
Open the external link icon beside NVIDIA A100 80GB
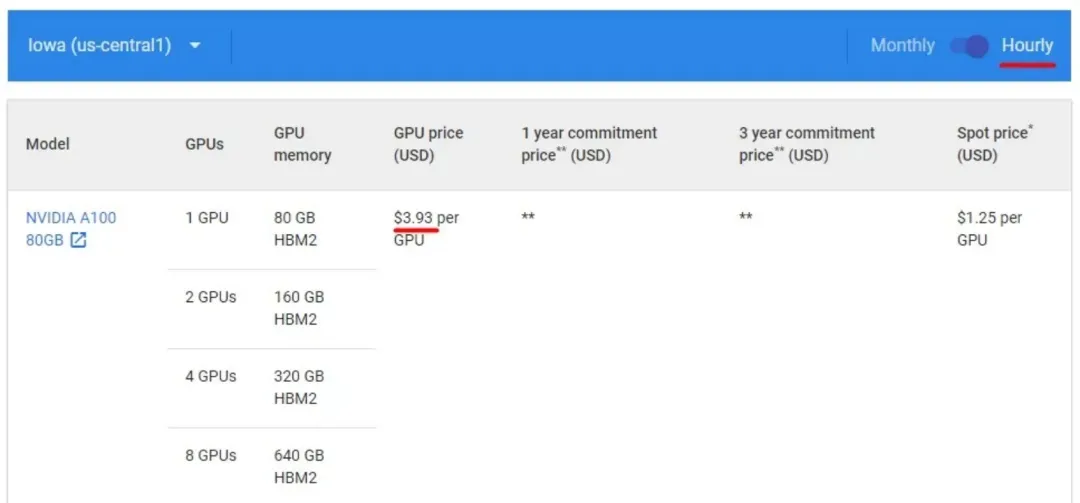(x=79, y=241)
